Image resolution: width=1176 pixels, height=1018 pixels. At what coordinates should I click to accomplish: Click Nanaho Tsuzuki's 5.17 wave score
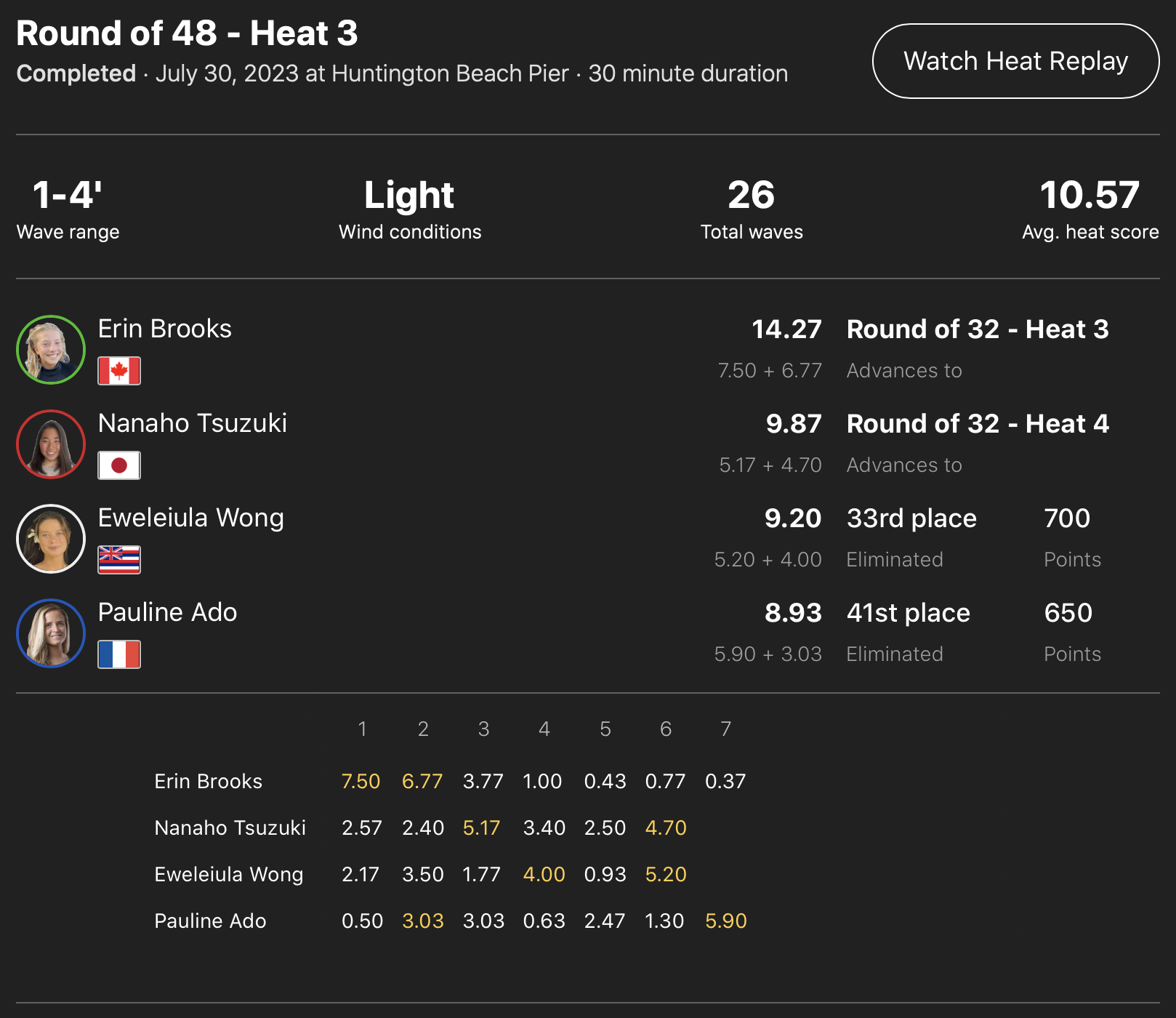coord(482,827)
